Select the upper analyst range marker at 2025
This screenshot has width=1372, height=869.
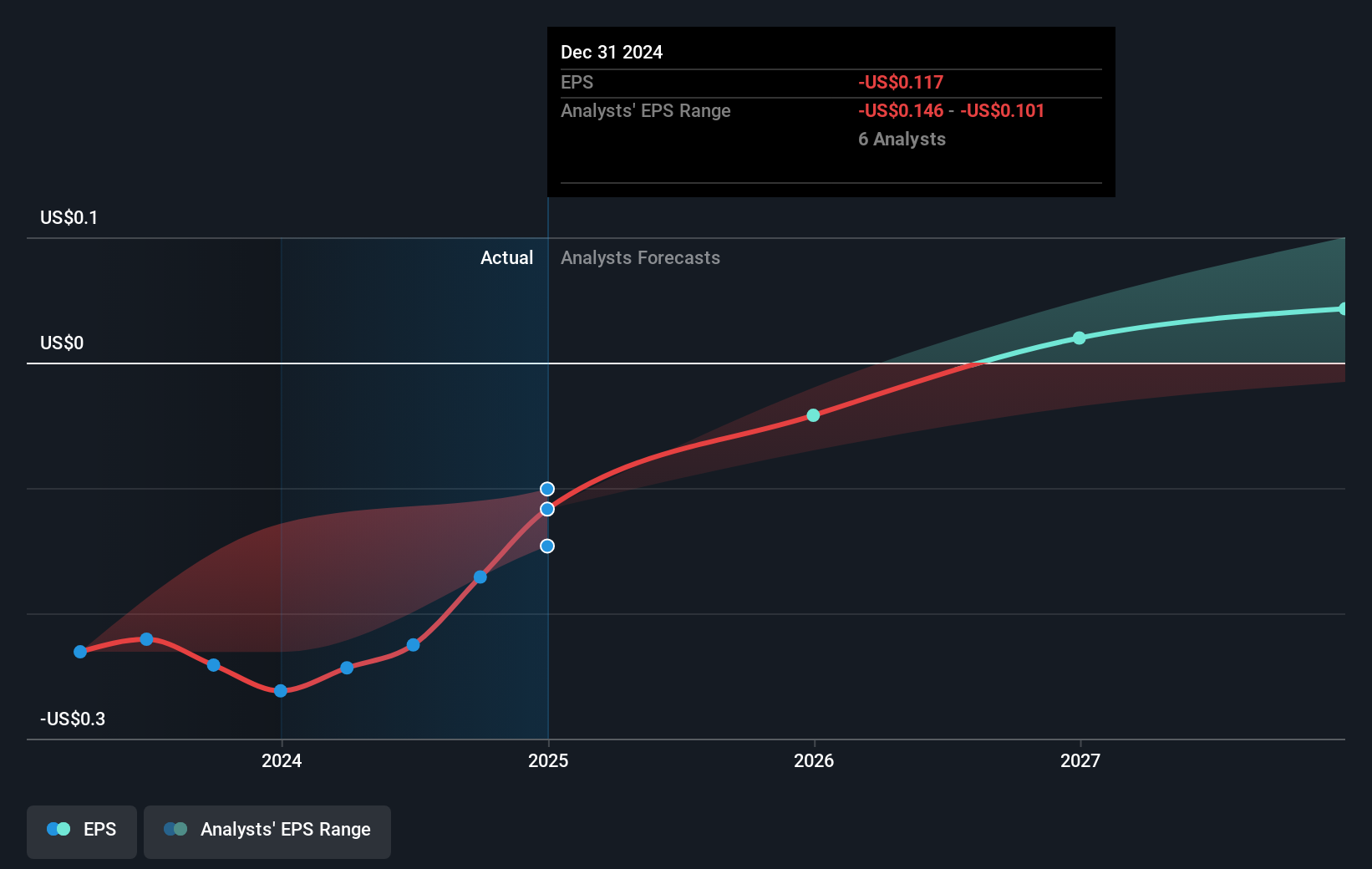pyautogui.click(x=547, y=489)
